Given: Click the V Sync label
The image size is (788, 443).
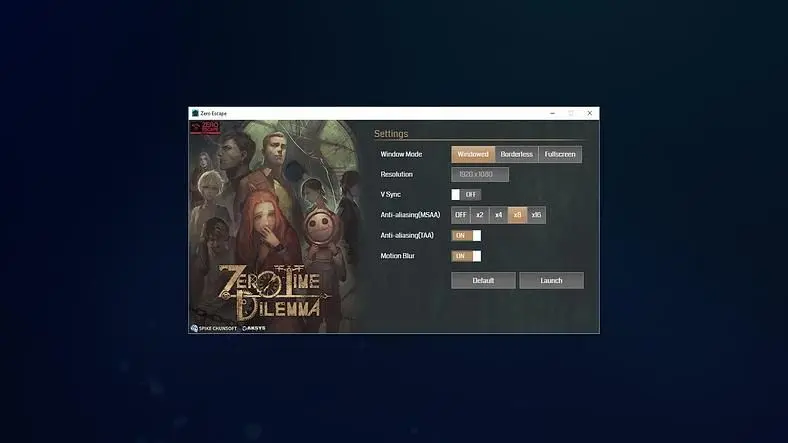Looking at the screenshot, I should tap(390, 194).
